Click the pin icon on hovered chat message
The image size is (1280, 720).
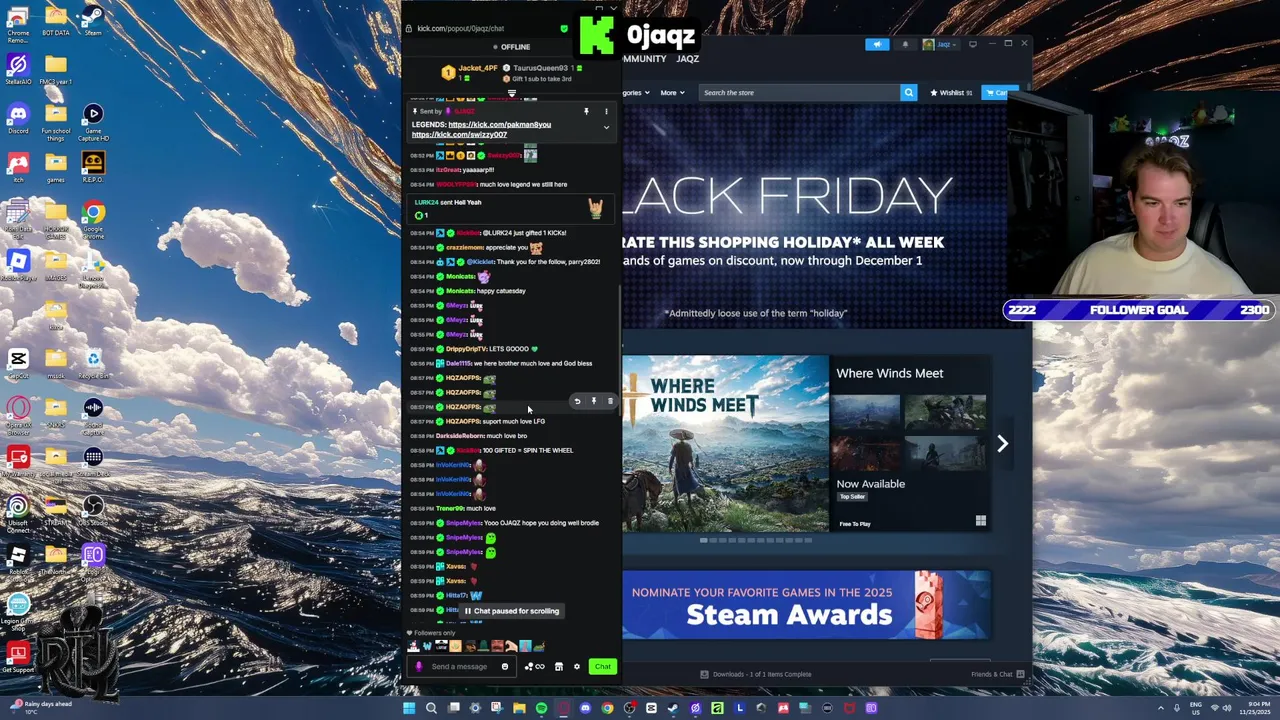pyautogui.click(x=594, y=401)
